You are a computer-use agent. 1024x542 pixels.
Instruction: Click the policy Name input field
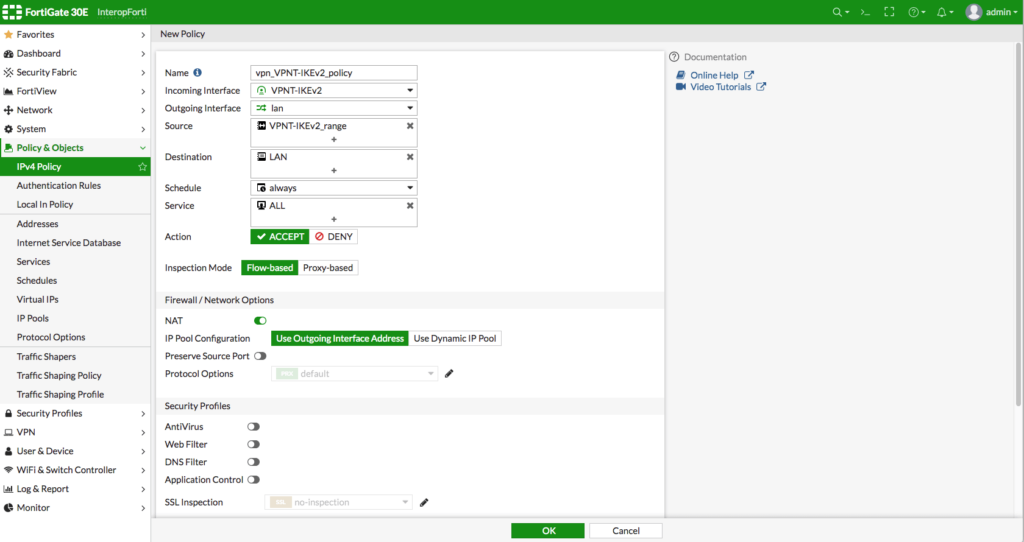[x=334, y=72]
